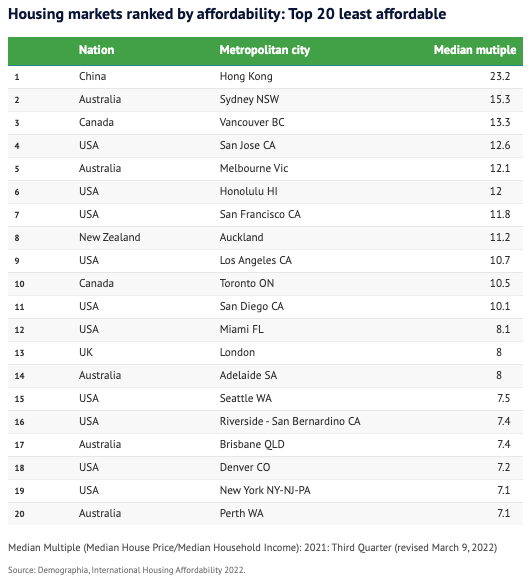Select the Honolulu HI row

265,192
